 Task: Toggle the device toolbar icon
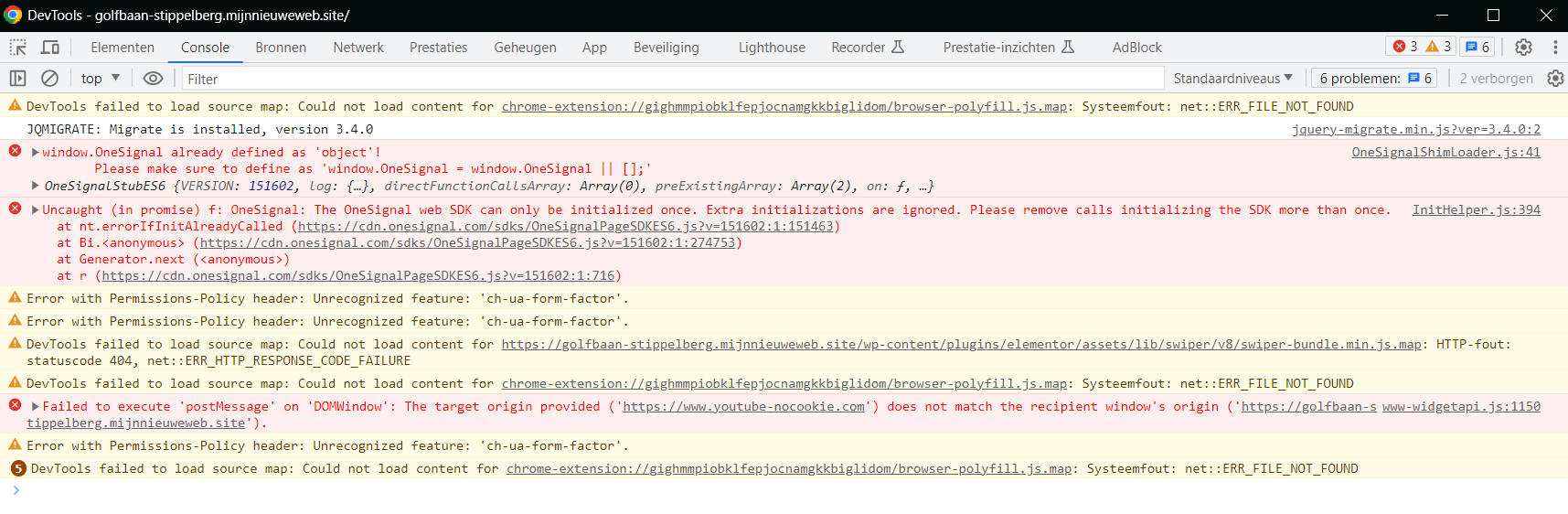[50, 48]
